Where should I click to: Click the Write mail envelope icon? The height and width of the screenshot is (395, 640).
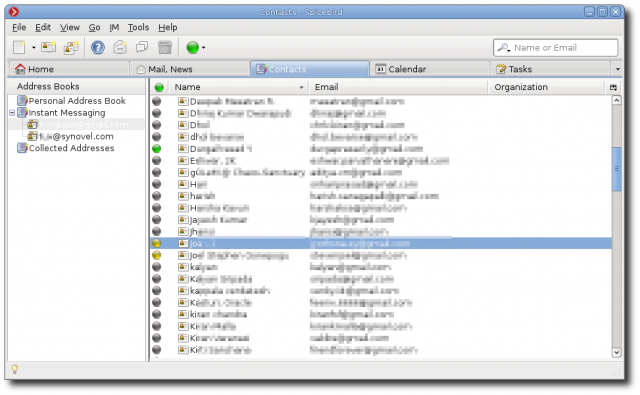coord(120,47)
